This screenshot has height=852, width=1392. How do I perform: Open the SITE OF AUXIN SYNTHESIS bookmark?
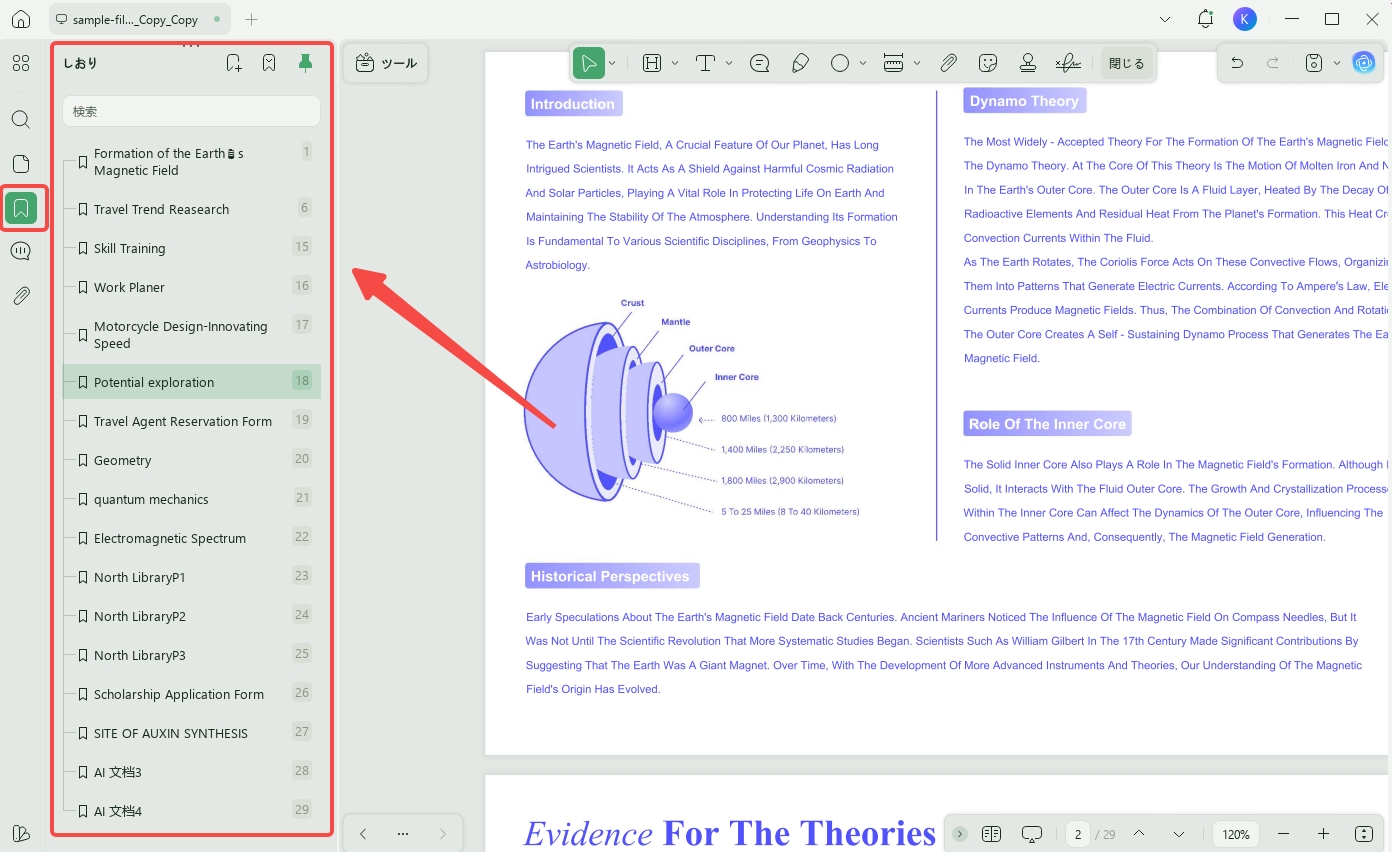pyautogui.click(x=192, y=733)
